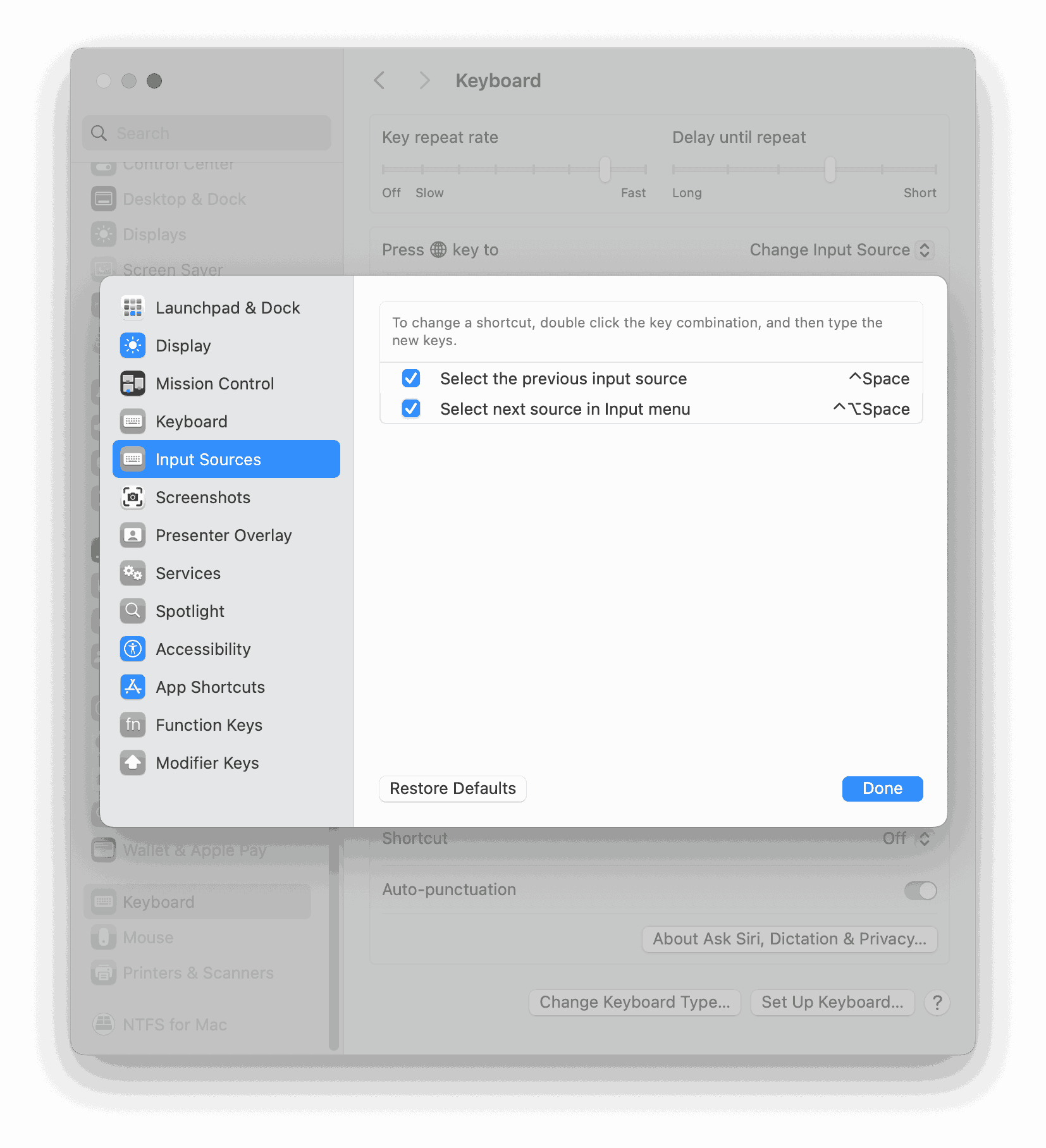Click the Launchpad & Dock grid icon
Screen dimensions: 1046x1148
133,308
